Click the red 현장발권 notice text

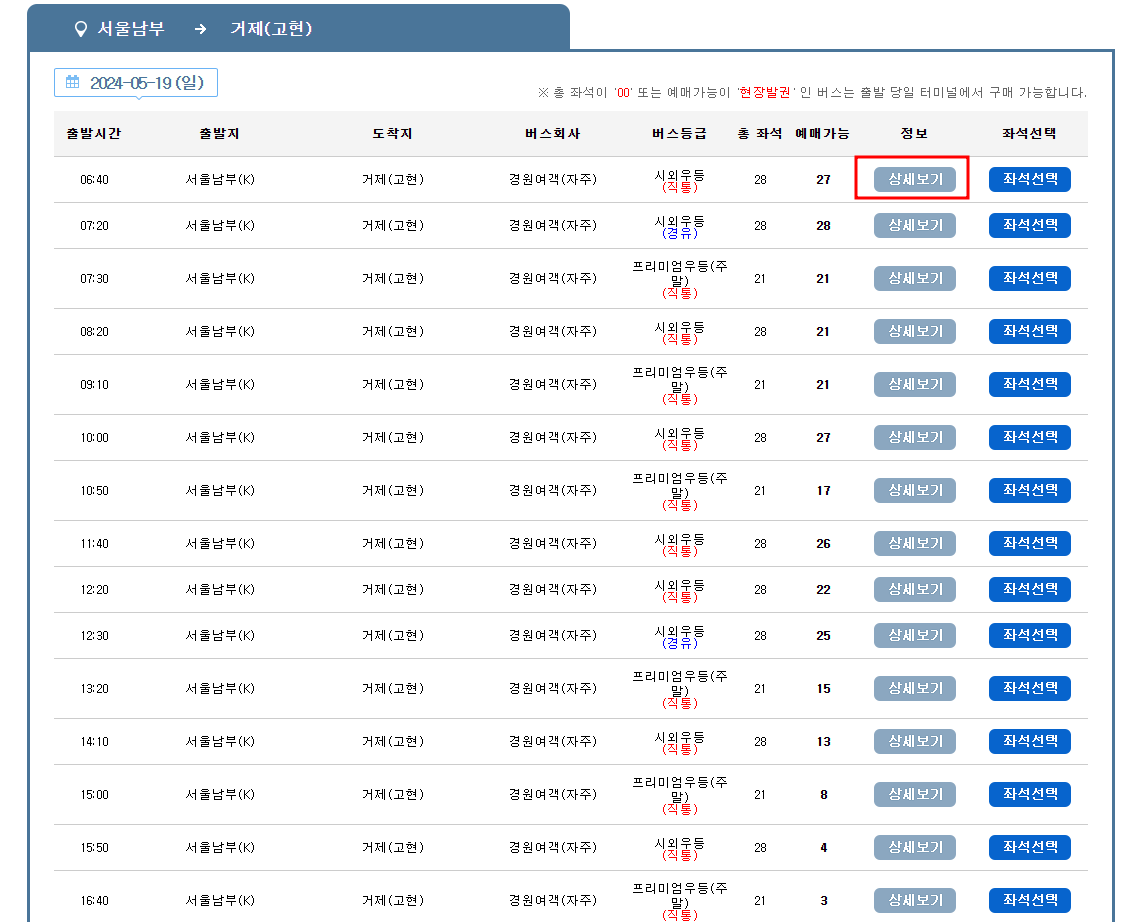(x=764, y=92)
